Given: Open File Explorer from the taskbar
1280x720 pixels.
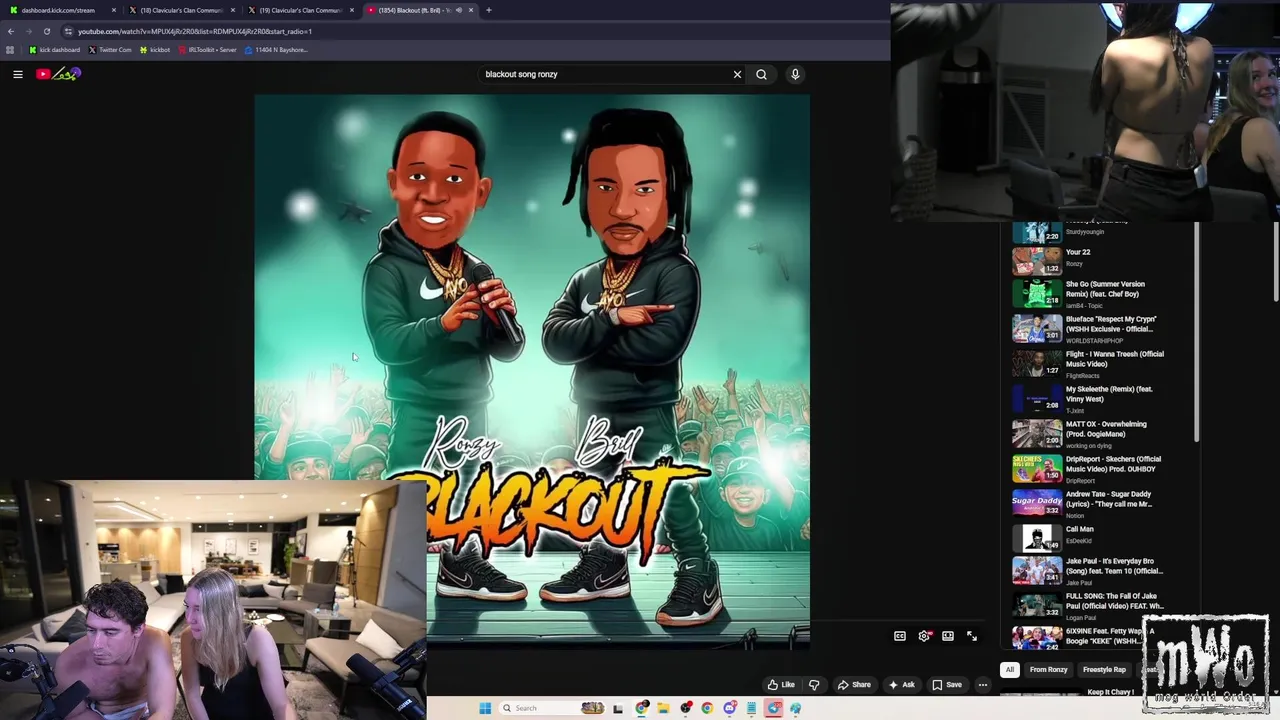Looking at the screenshot, I should (x=663, y=708).
